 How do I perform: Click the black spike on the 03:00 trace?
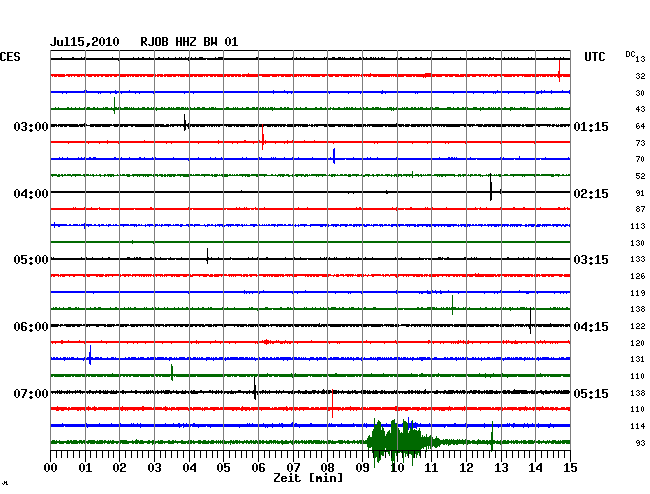point(185,123)
